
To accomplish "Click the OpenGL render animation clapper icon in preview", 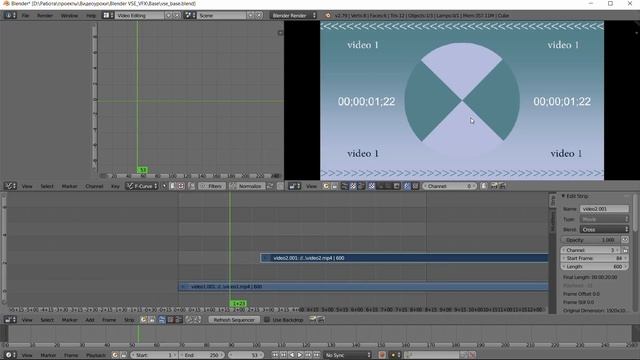I will [x=502, y=186].
